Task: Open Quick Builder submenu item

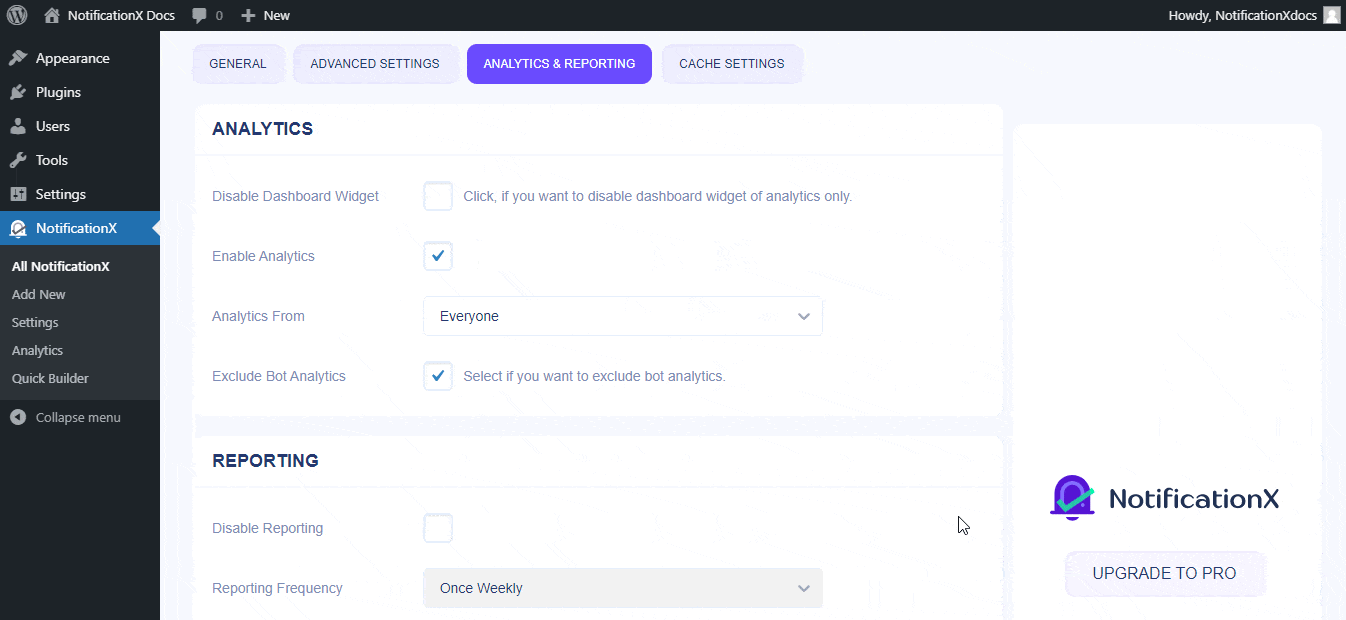Action: pyautogui.click(x=50, y=379)
